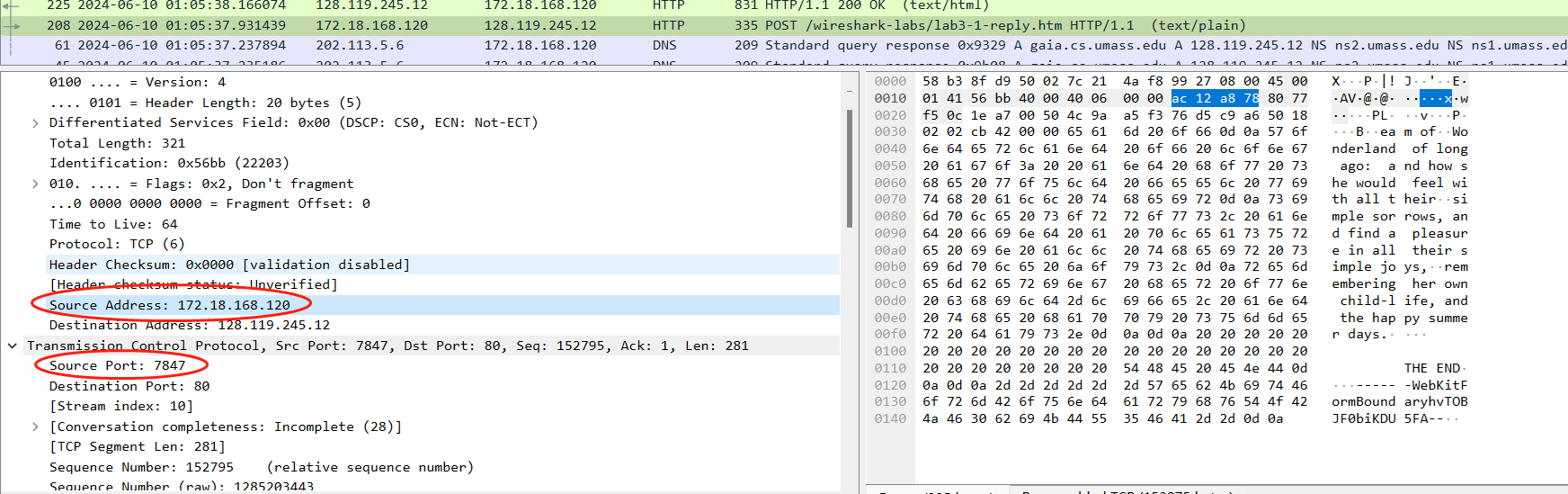Select the Total Length 321 field

117,143
